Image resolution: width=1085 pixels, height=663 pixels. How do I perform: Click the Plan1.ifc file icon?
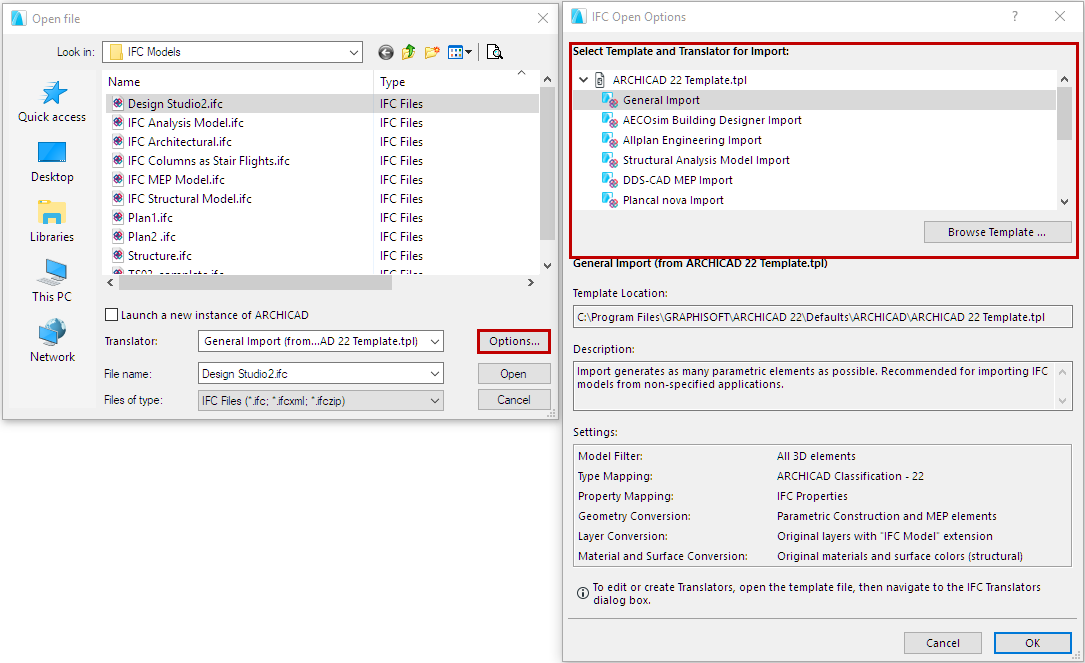click(118, 217)
